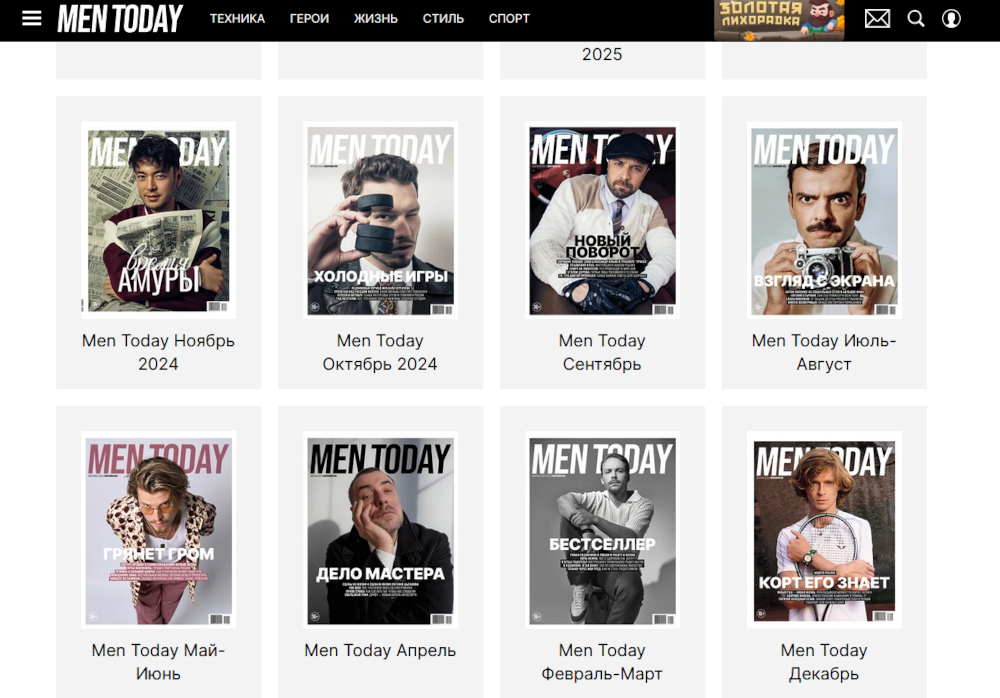Image resolution: width=1000 pixels, height=698 pixels.
Task: Open the Грянет гром cover thumbnail
Action: pos(158,530)
